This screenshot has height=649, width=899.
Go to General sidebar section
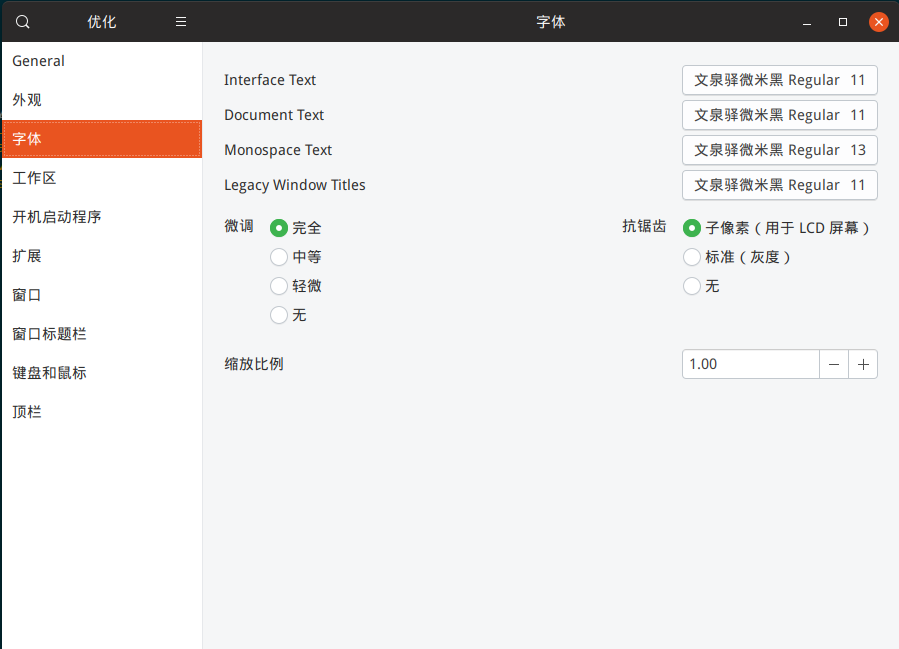(x=102, y=61)
